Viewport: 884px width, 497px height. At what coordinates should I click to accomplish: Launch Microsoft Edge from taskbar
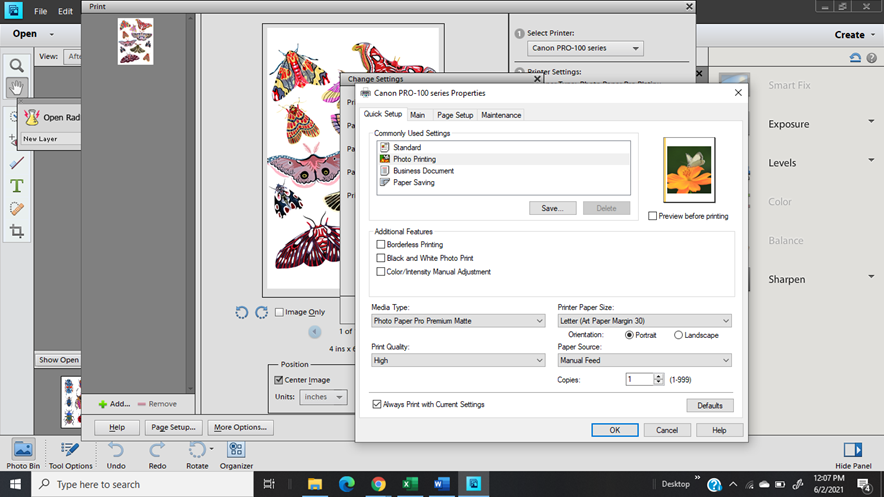pos(347,484)
